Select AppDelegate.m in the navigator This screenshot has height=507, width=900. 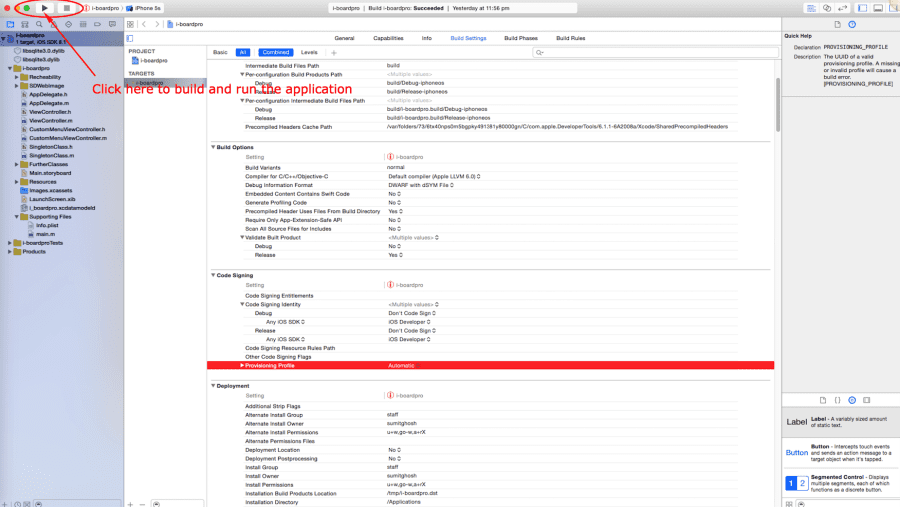(x=49, y=103)
